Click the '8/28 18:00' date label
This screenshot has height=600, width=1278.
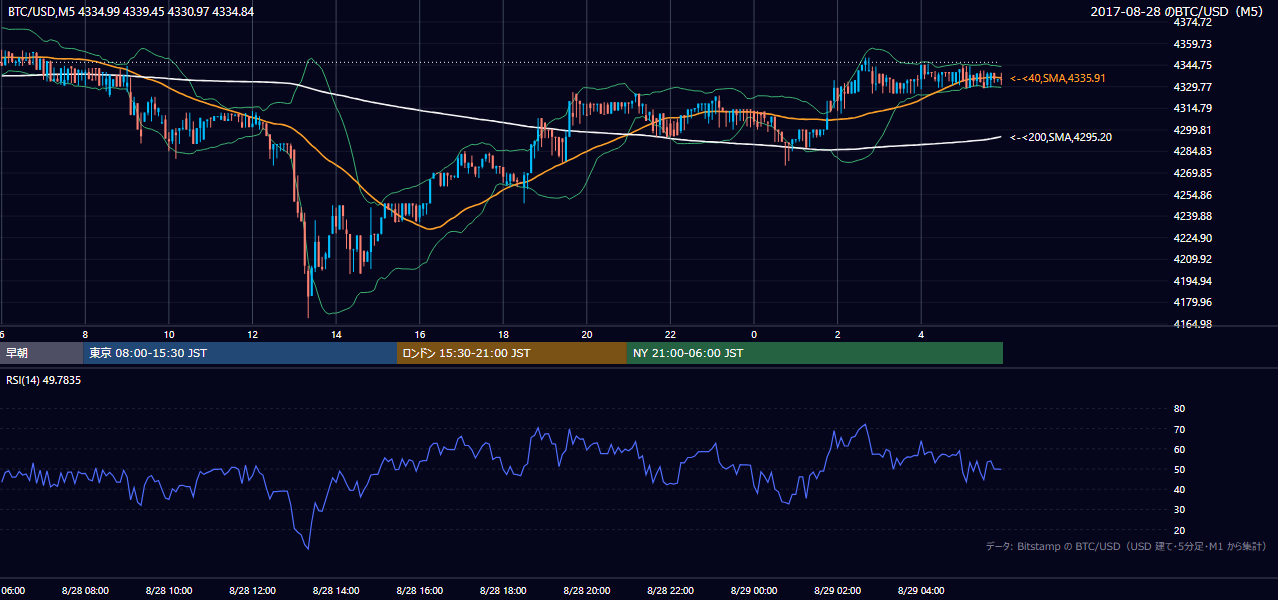point(503,591)
